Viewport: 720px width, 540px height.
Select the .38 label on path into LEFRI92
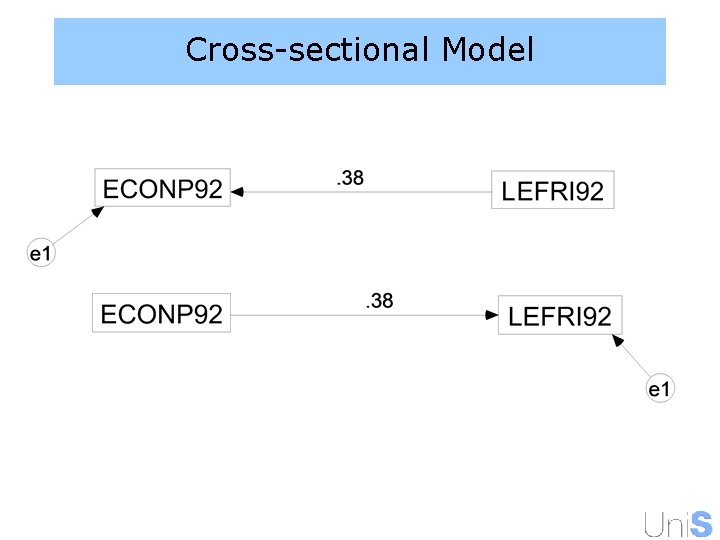[x=378, y=300]
